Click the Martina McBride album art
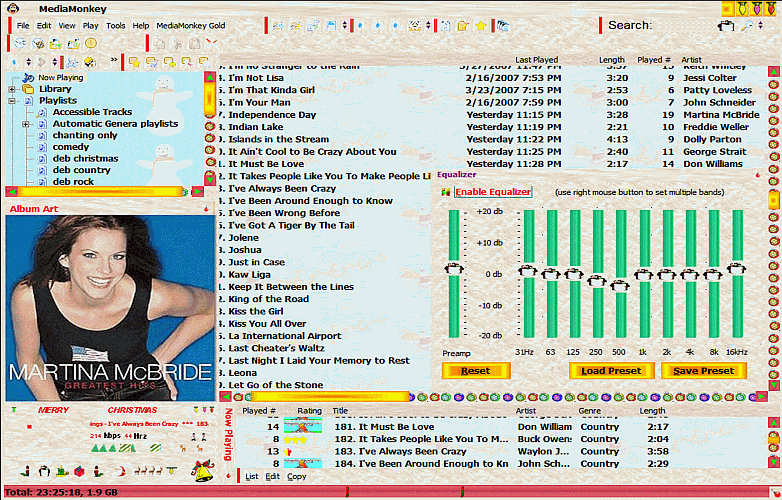This screenshot has height=500, width=782. click(110, 308)
